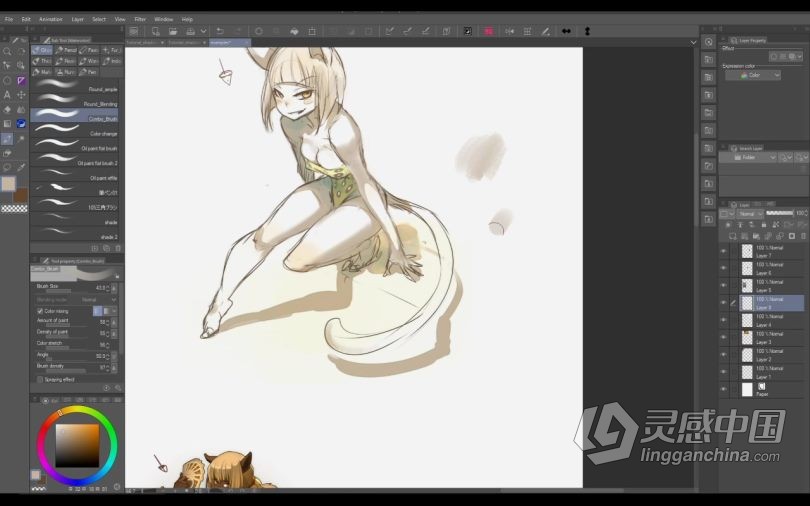Click the pink highlighted command bar icon
This screenshot has height=506, width=810.
pos(488,31)
